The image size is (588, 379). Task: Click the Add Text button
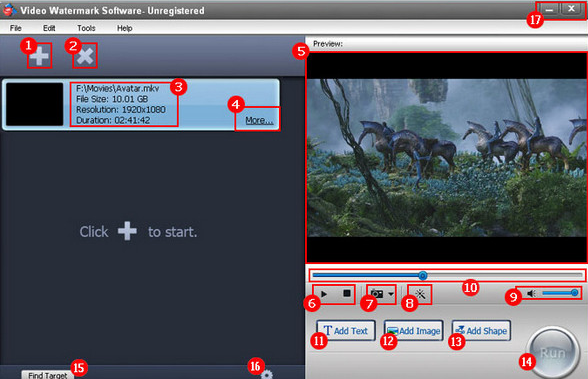pos(345,331)
